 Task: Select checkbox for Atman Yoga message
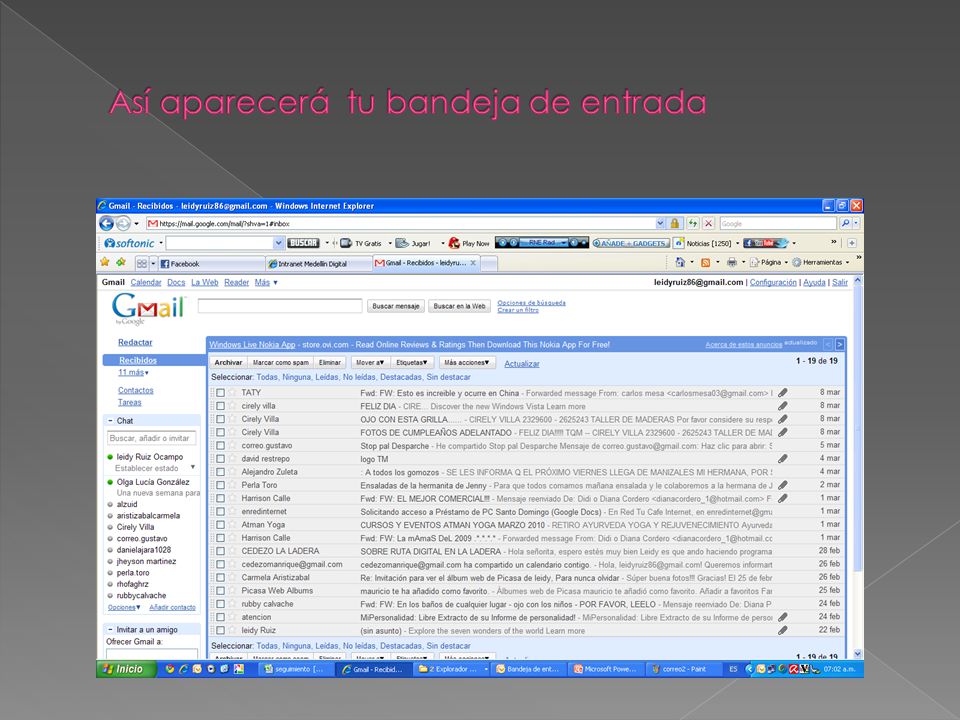click(x=220, y=525)
